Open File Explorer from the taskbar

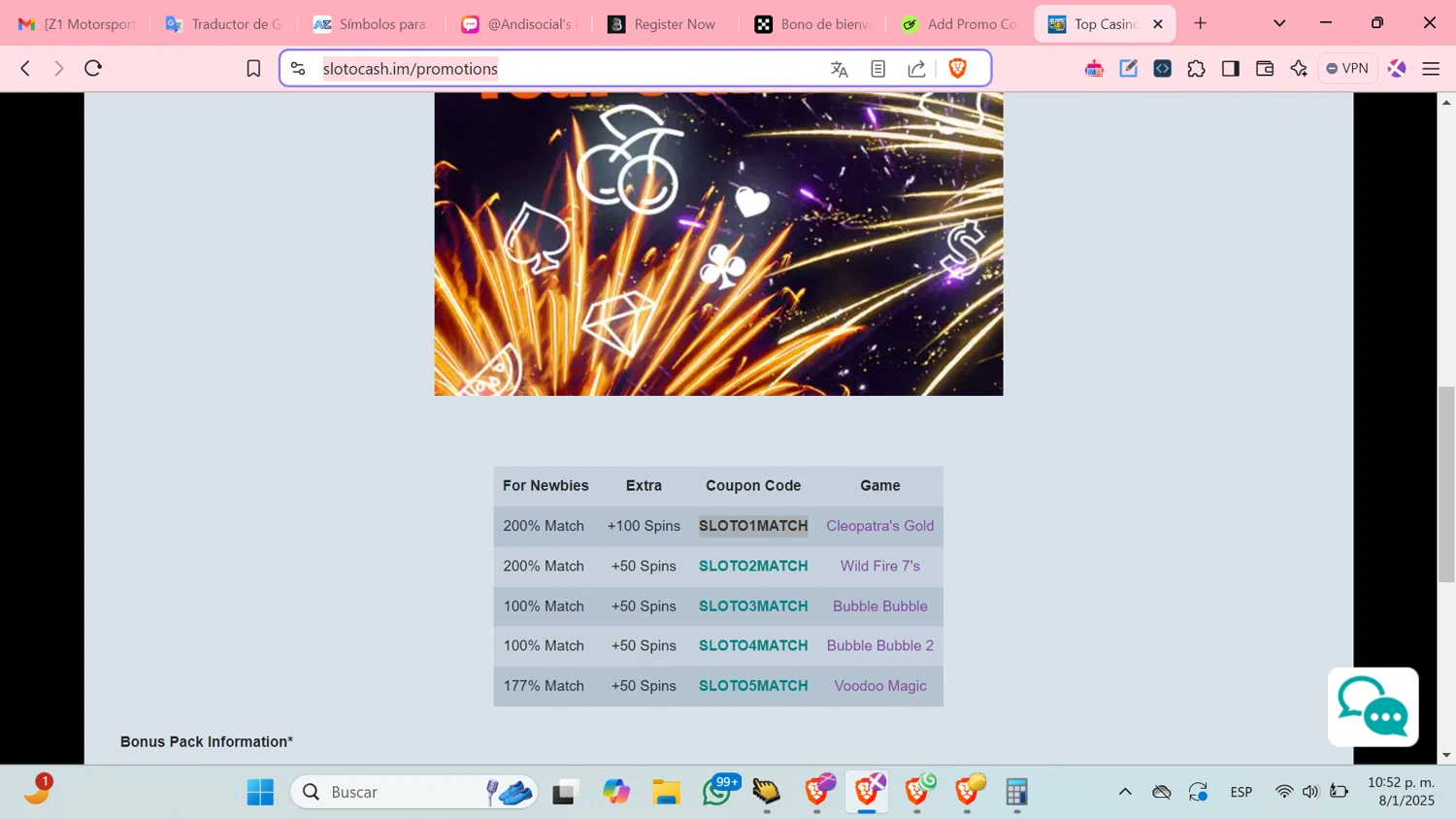[x=666, y=792]
